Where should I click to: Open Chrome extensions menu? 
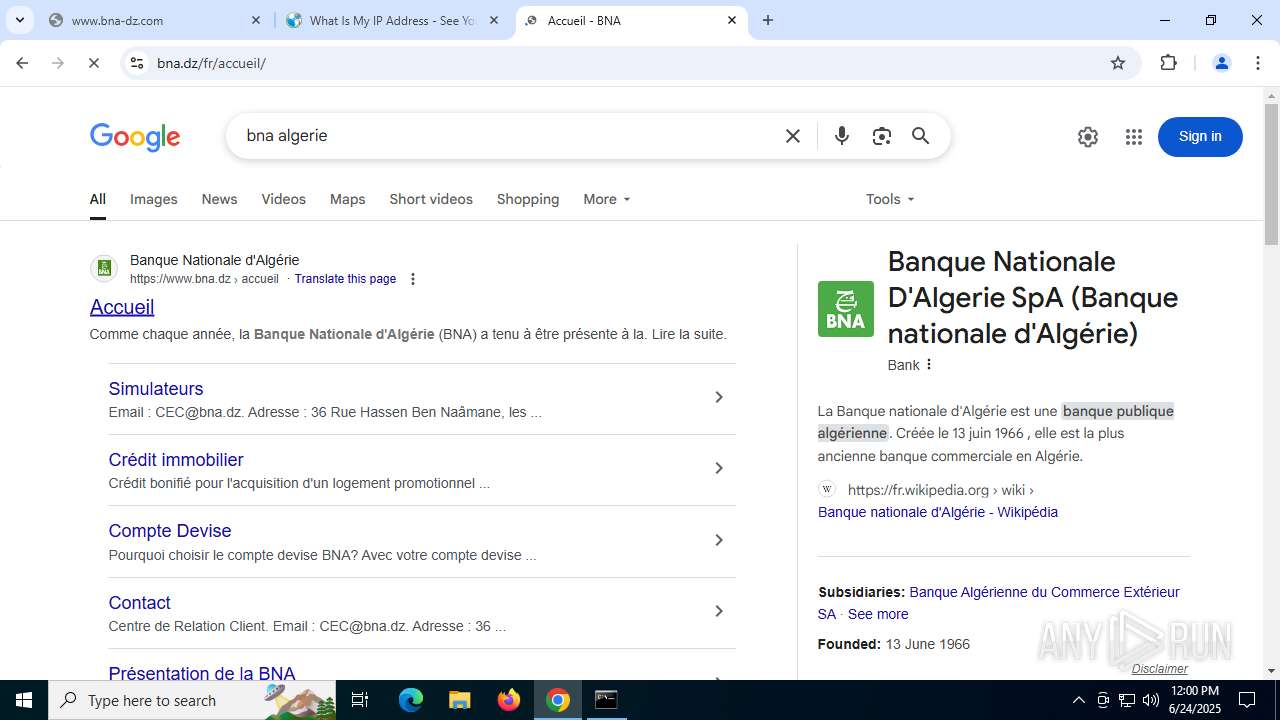(1168, 63)
